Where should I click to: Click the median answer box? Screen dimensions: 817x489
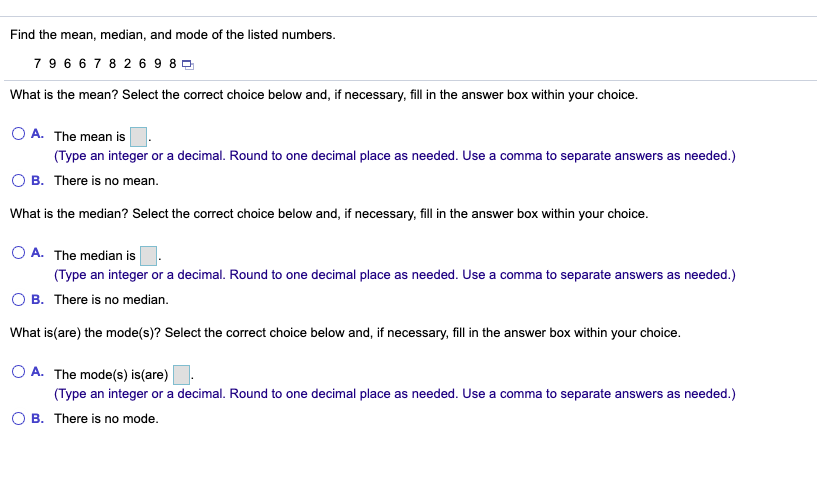click(148, 255)
